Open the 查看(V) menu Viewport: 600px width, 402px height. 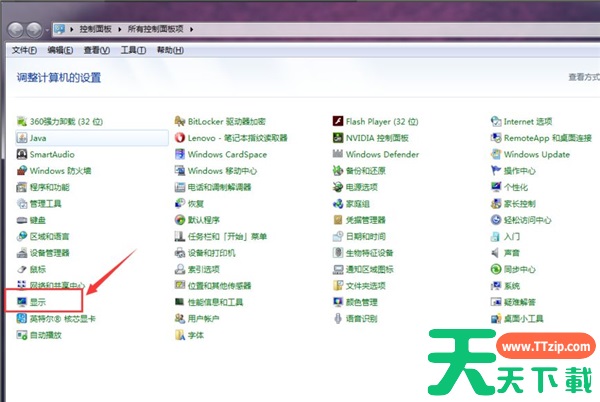pyautogui.click(x=97, y=49)
